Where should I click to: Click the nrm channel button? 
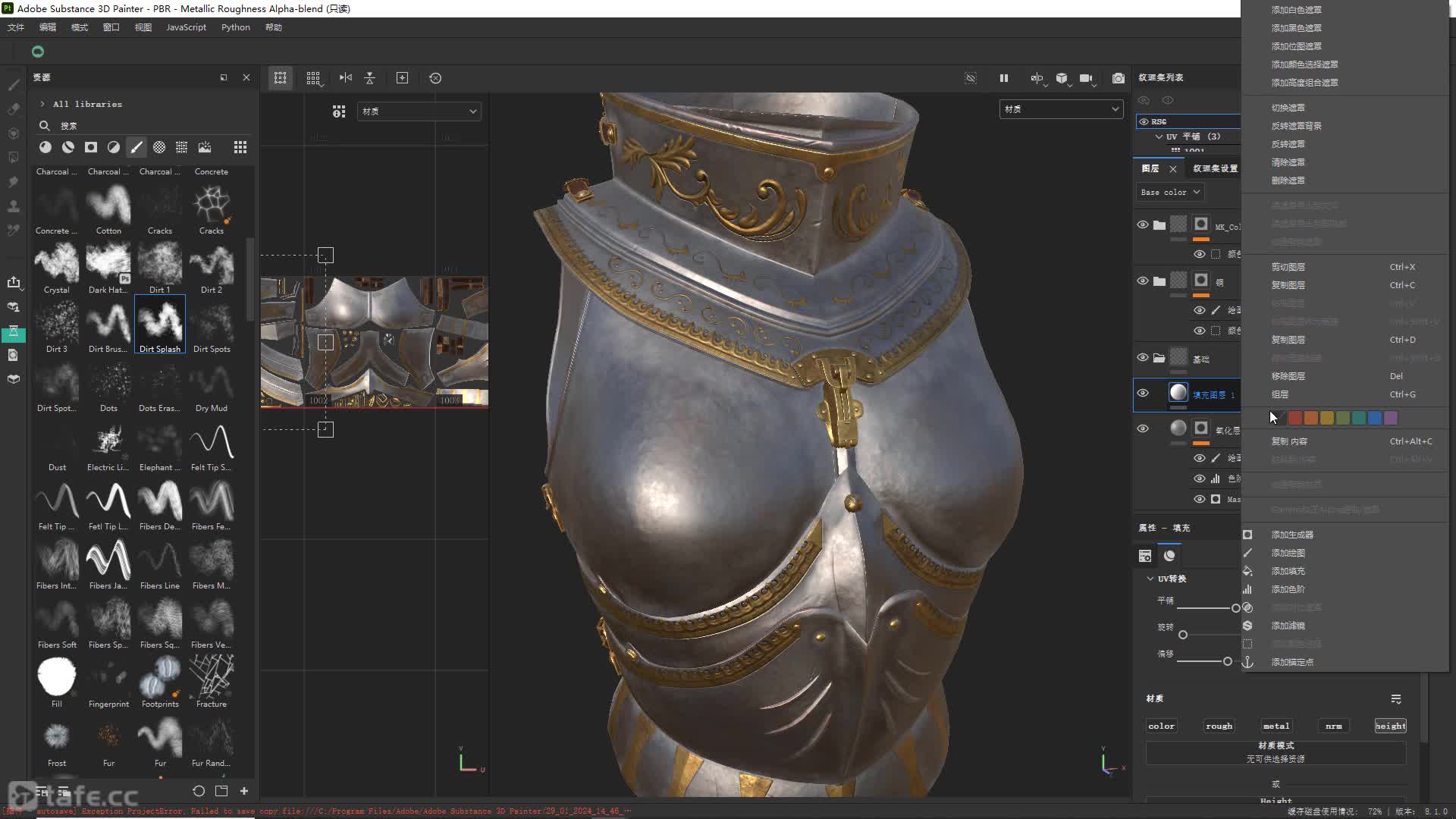[1333, 726]
